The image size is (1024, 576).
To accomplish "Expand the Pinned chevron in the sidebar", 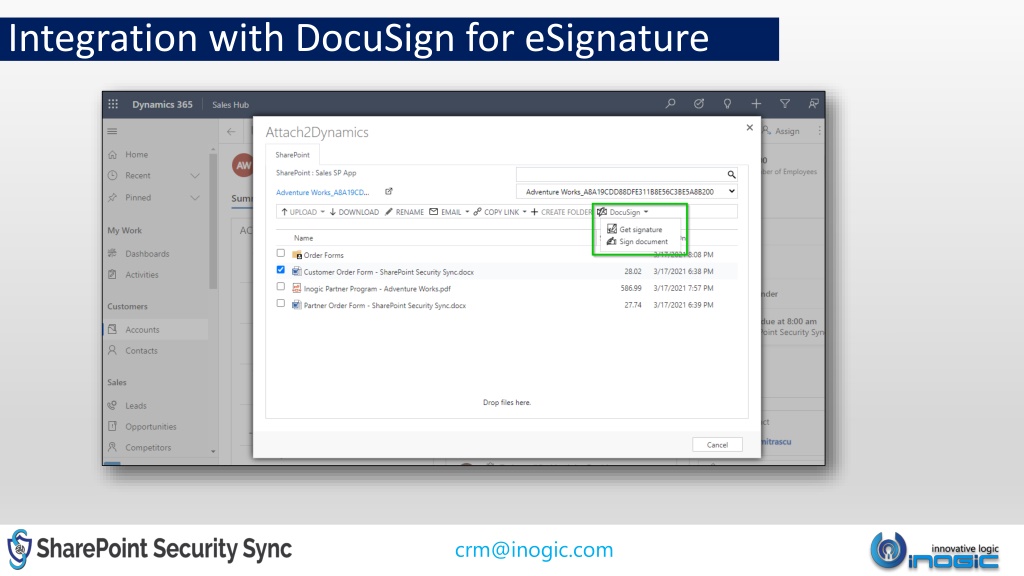I will (195, 198).
